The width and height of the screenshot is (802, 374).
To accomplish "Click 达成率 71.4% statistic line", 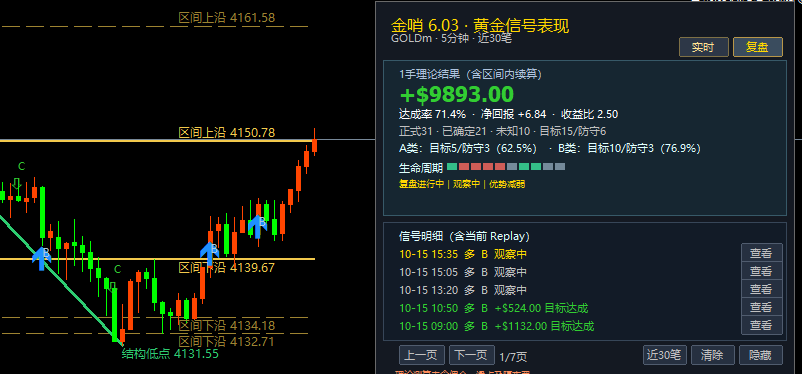I will pos(508,114).
